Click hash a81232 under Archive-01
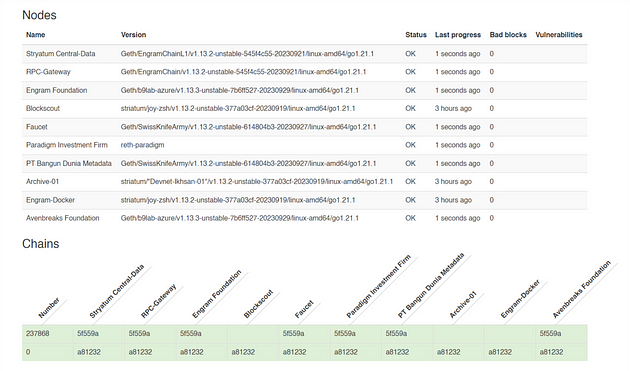This screenshot has height=371, width=630. (x=449, y=352)
